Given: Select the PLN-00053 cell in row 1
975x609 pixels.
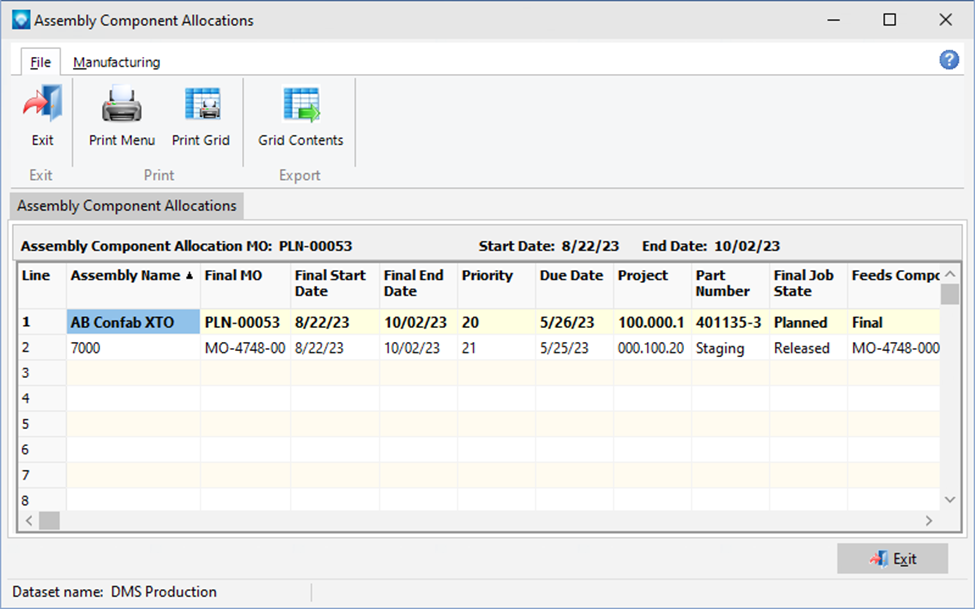Looking at the screenshot, I should [x=245, y=322].
